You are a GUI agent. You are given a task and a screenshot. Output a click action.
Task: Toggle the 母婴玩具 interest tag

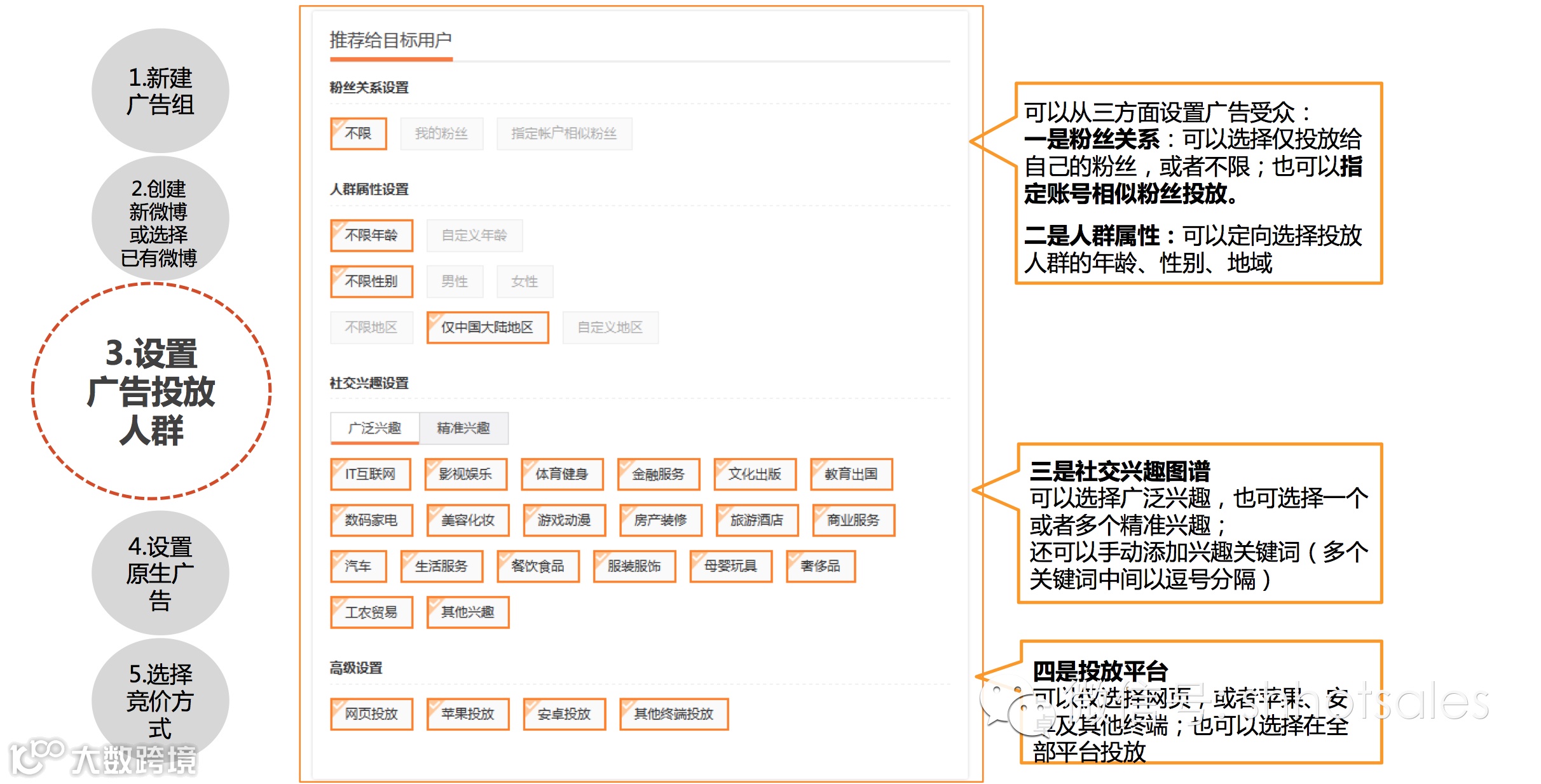tap(730, 566)
